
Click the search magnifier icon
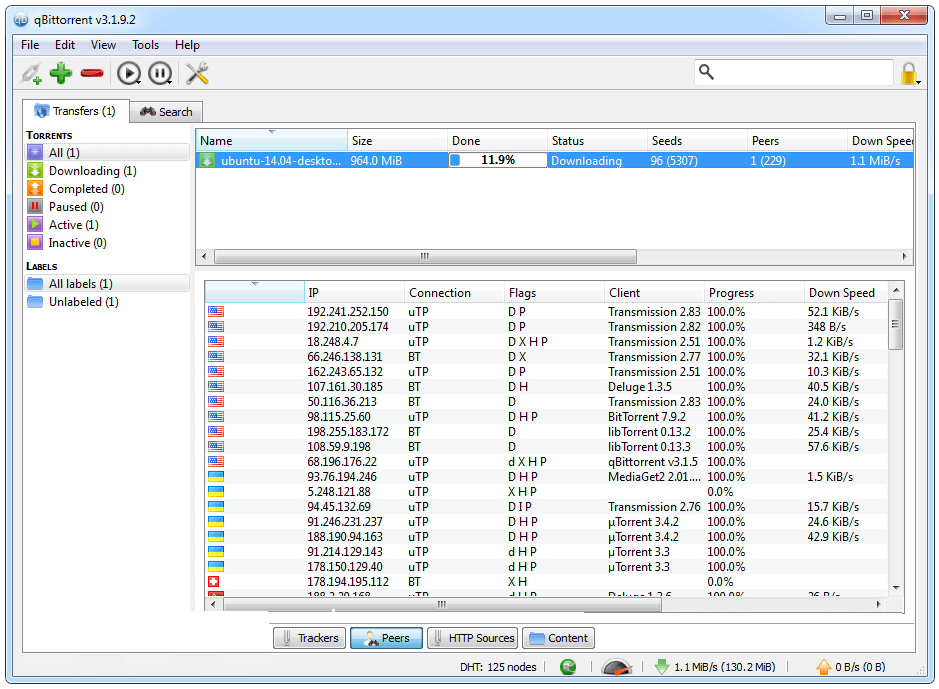coord(707,72)
